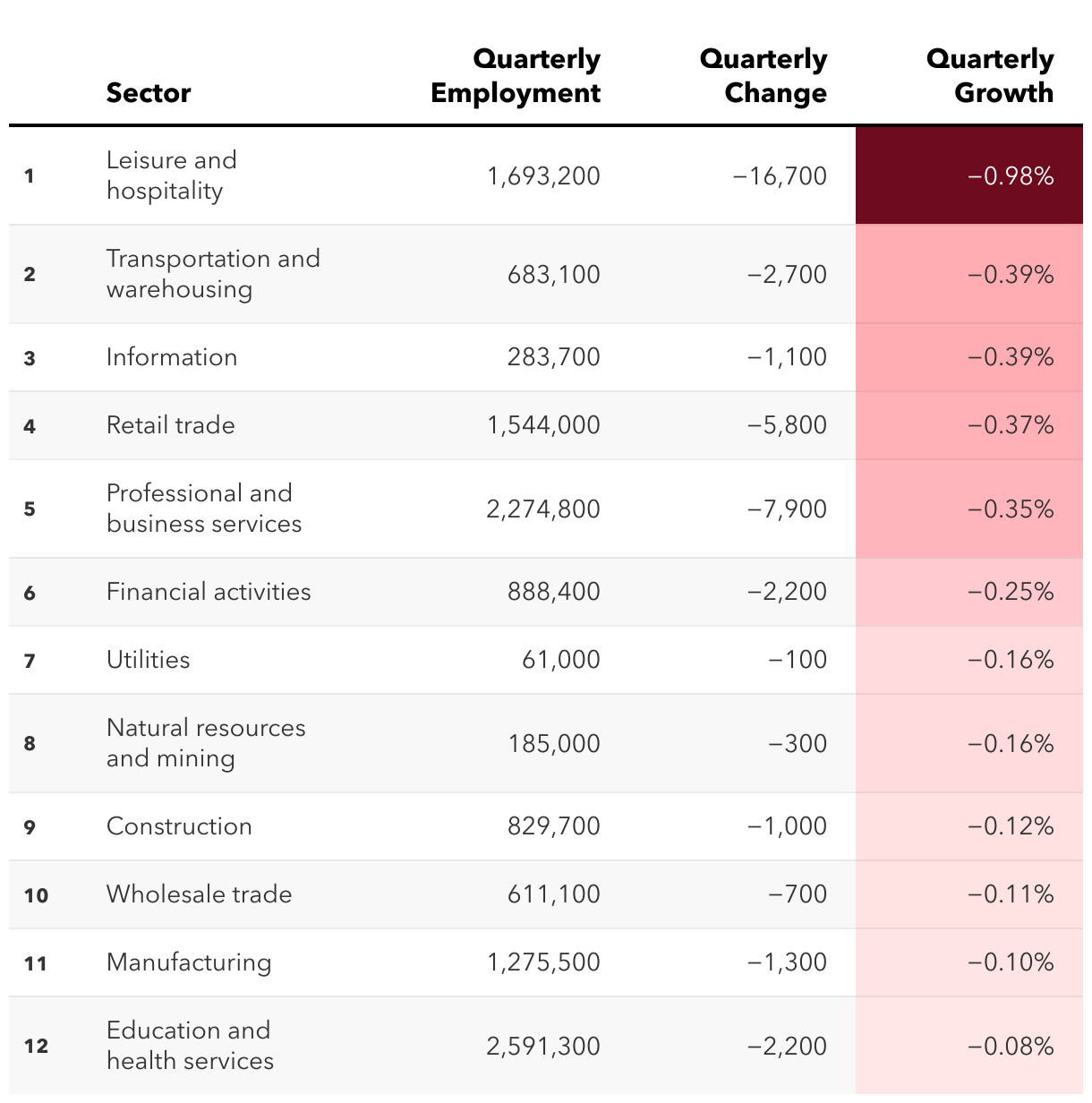Click the Quarterly Change column header
Image resolution: width=1092 pixels, height=1103 pixels.
(x=764, y=76)
